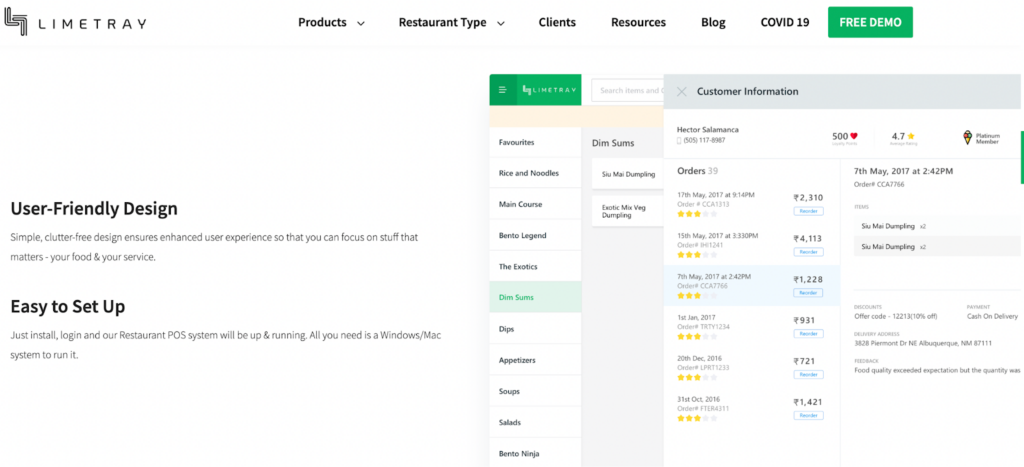Reorder the ₹1,421 order
Viewport: 1024px width, 467px height.
click(808, 415)
